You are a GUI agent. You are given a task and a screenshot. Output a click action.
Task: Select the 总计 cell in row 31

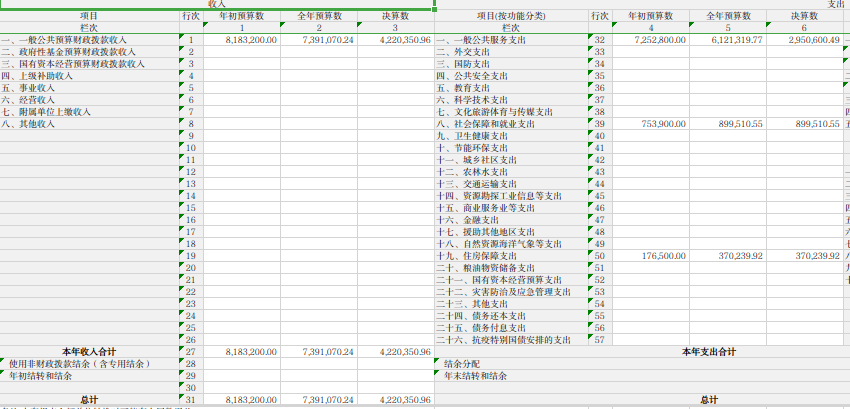[89, 400]
